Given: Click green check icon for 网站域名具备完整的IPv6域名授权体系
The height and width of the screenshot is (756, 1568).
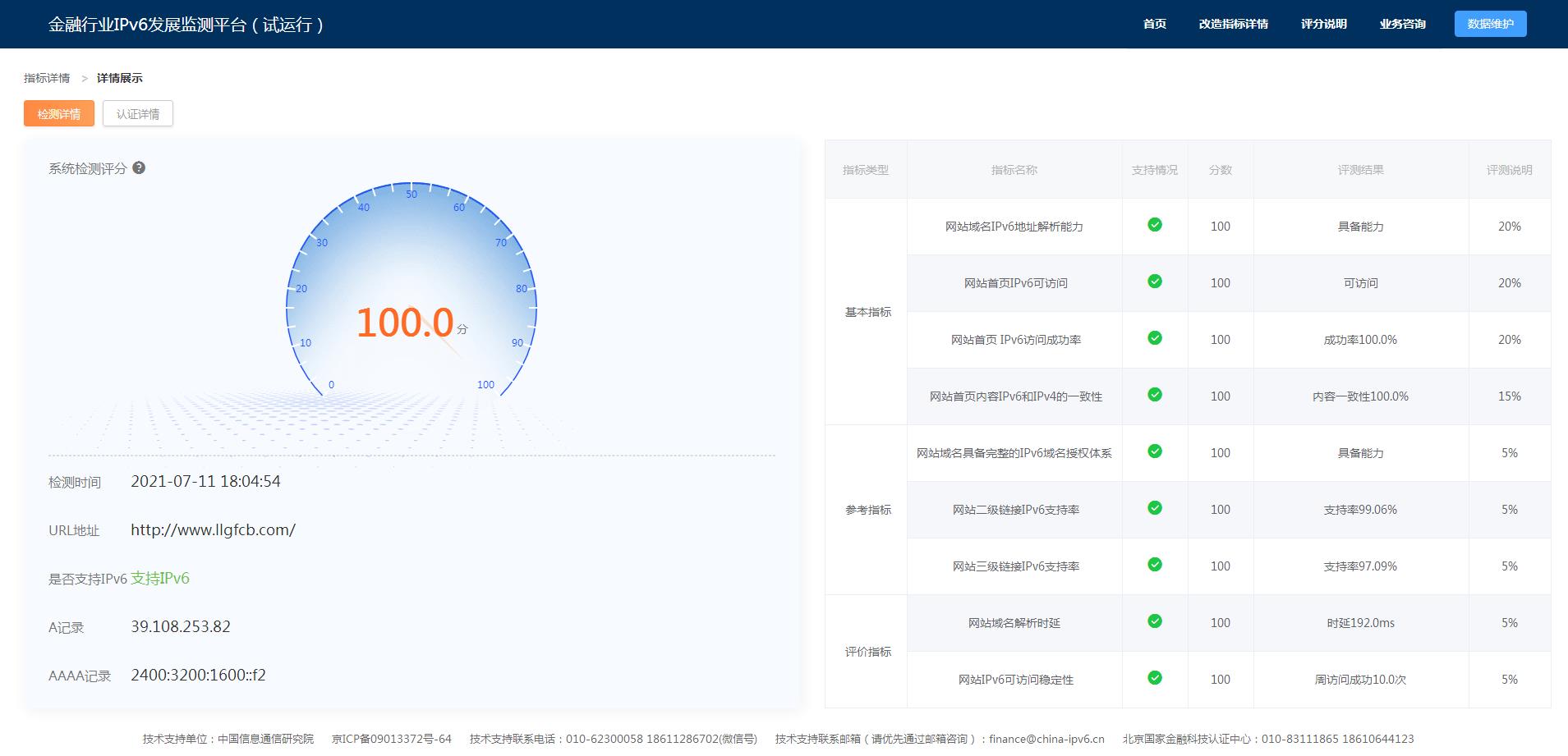Looking at the screenshot, I should click(x=1154, y=451).
